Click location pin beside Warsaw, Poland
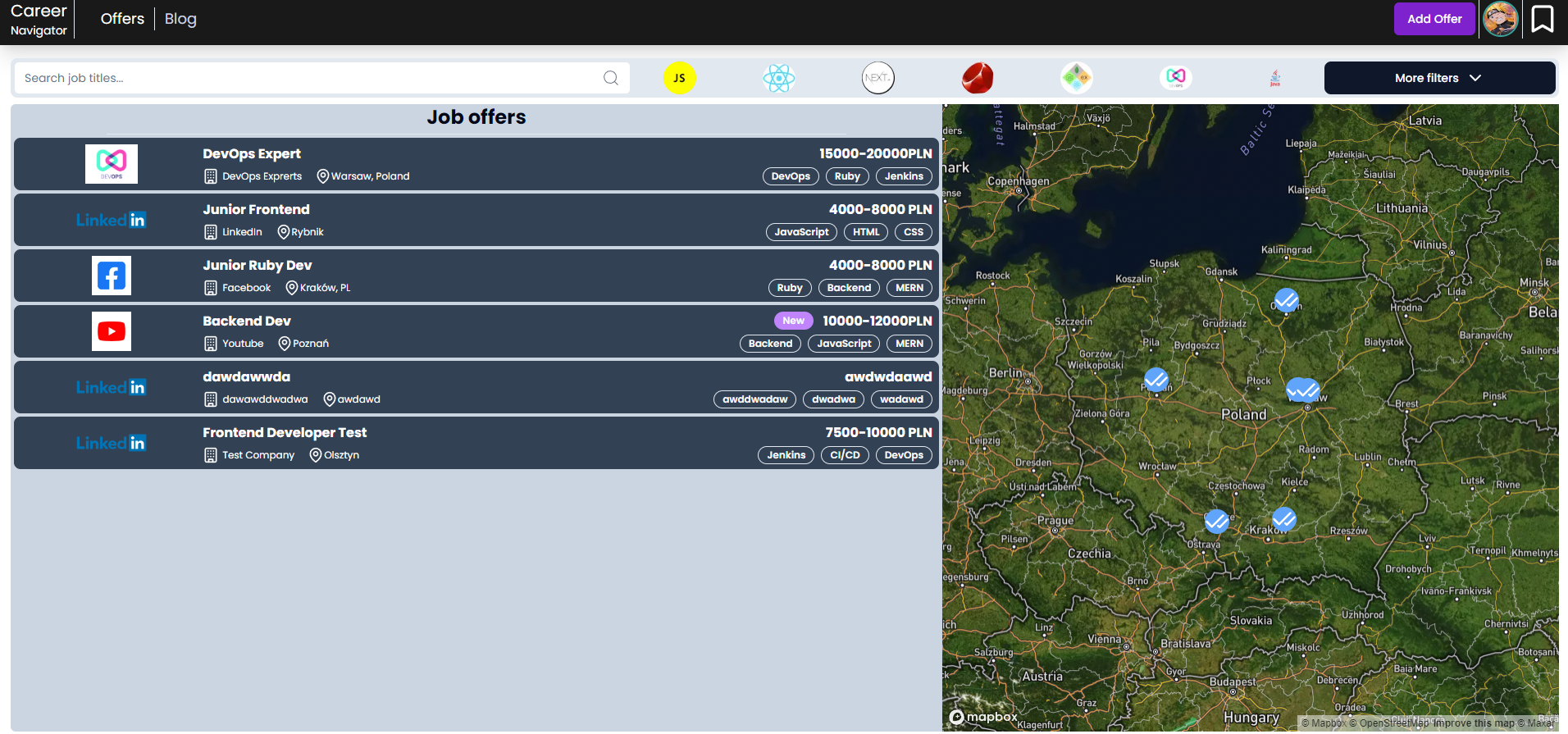The width and height of the screenshot is (1568, 734). pos(323,176)
